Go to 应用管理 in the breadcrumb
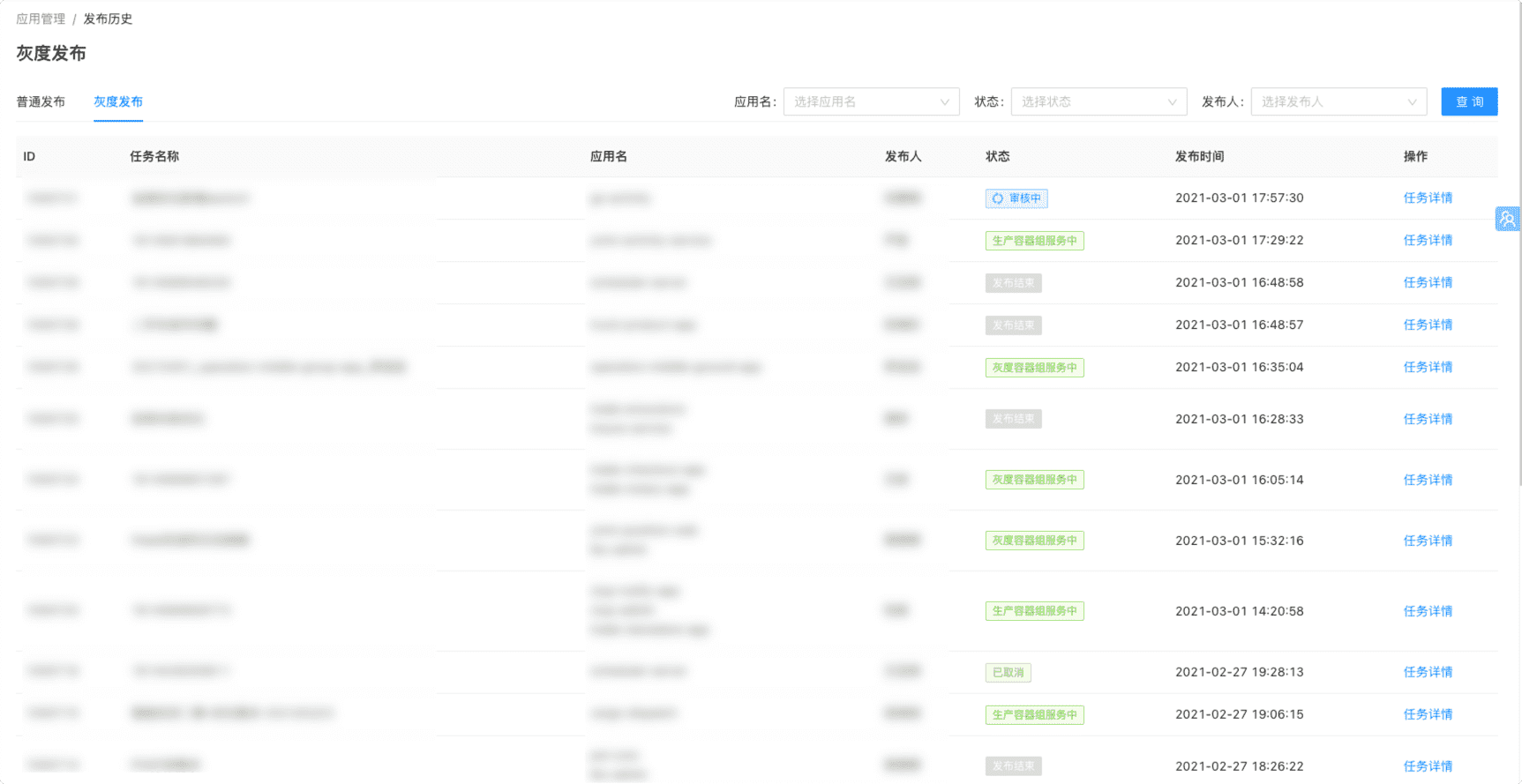The width and height of the screenshot is (1522, 784). pyautogui.click(x=41, y=19)
